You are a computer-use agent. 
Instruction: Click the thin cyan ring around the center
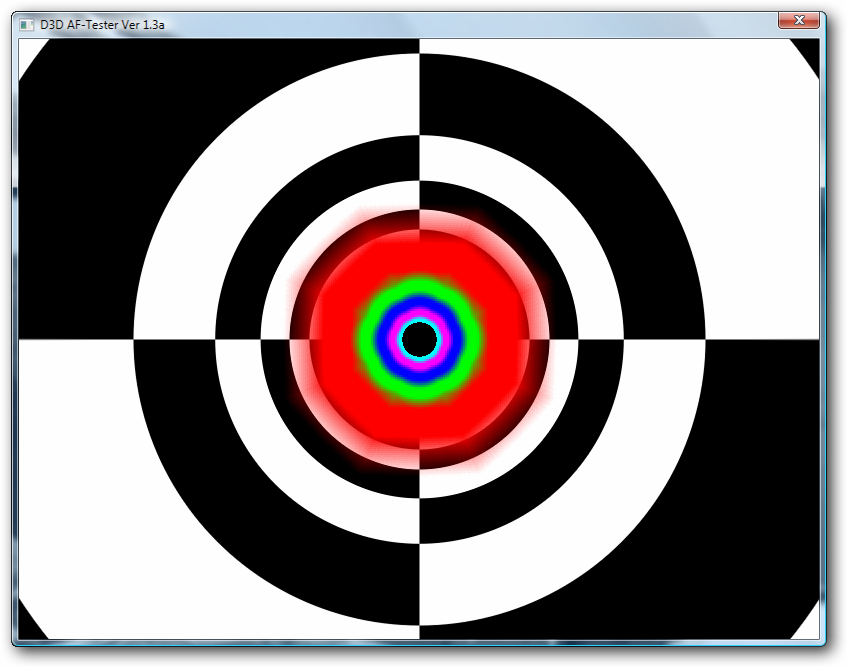tap(420, 322)
